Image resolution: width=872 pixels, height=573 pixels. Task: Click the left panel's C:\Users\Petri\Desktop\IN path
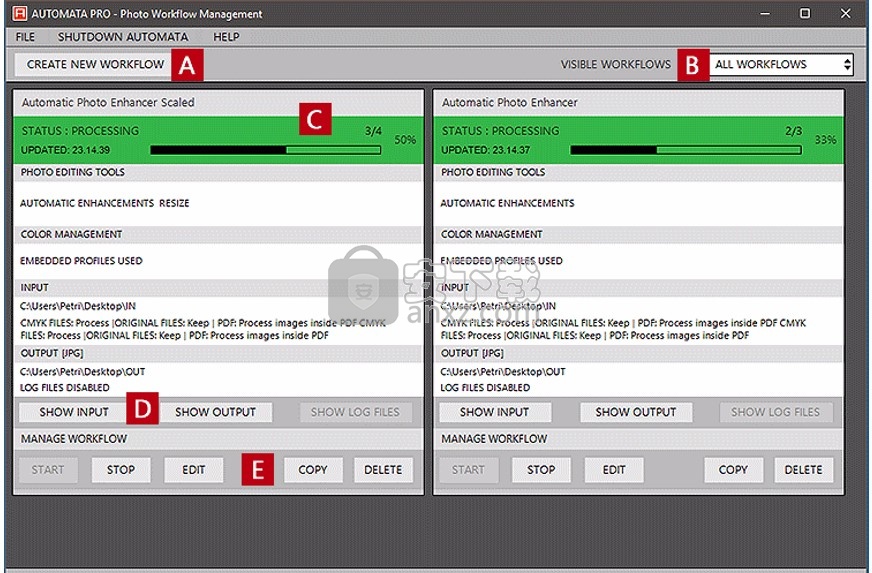pyautogui.click(x=78, y=307)
